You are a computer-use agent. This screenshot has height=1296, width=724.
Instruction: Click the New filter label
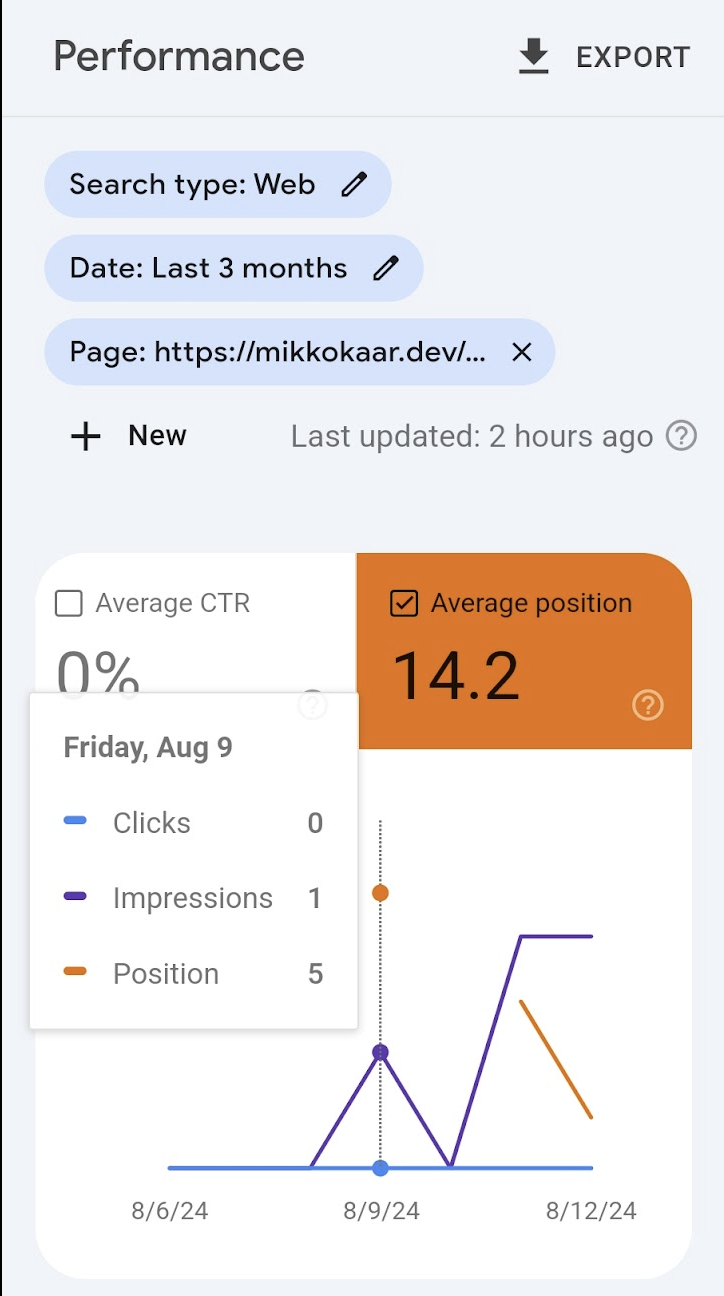coord(157,436)
